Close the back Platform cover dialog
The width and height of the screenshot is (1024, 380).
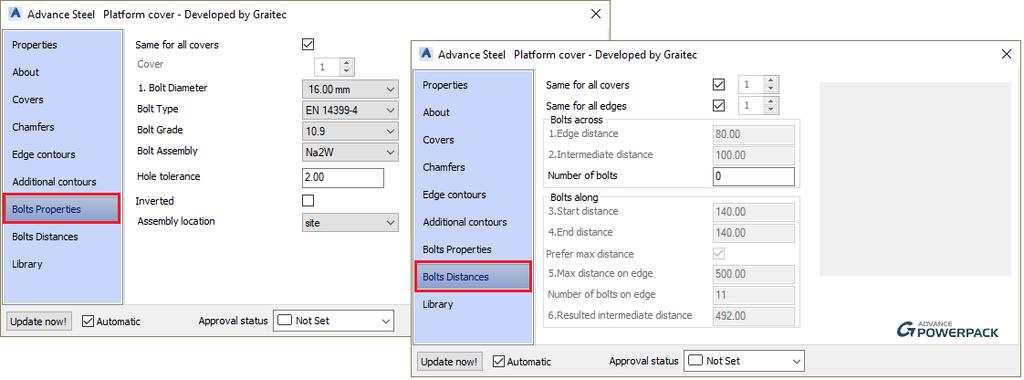pyautogui.click(x=596, y=14)
